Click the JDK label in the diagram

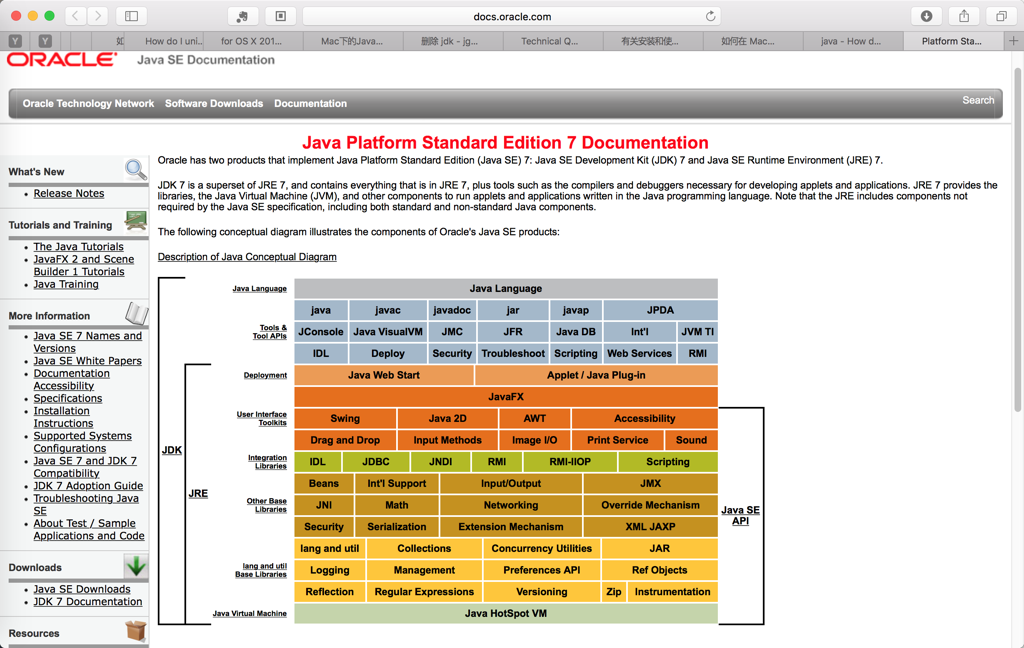pyautogui.click(x=172, y=450)
